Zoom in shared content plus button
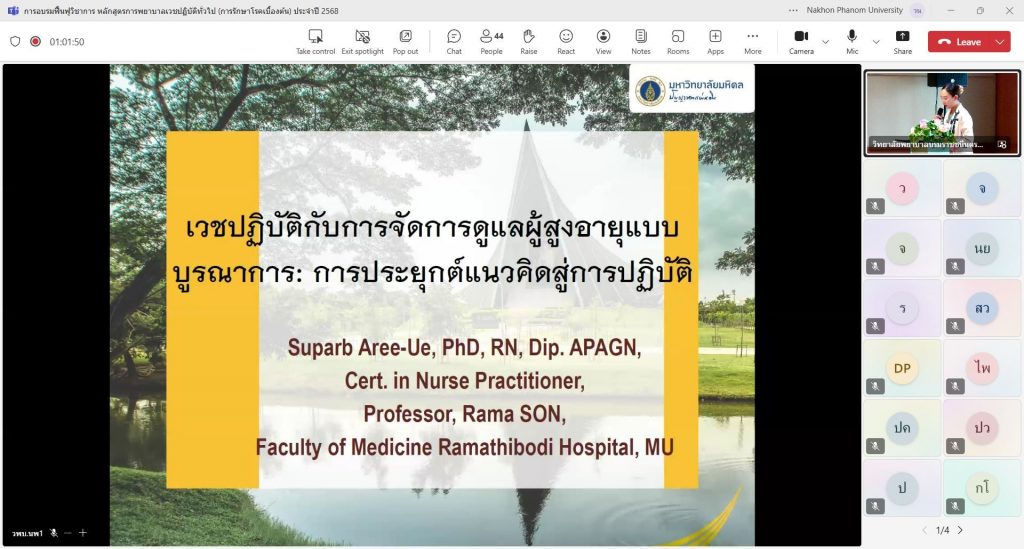The width and height of the screenshot is (1024, 549). tap(83, 533)
